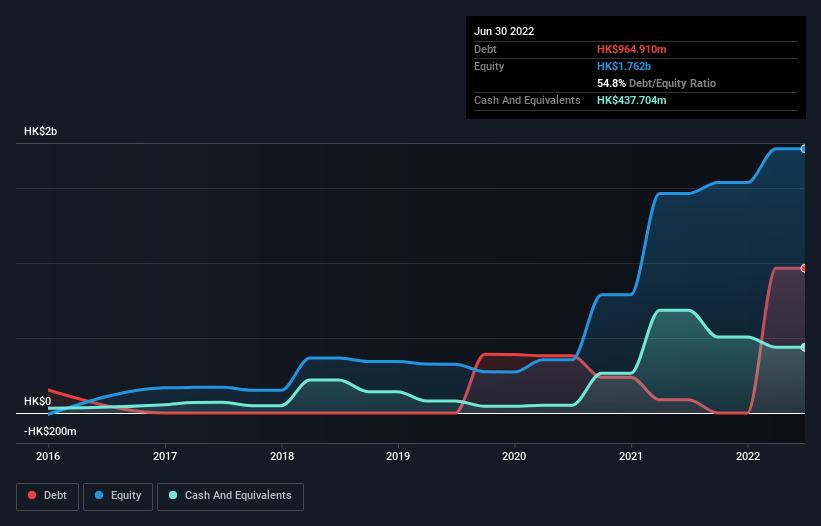821x526 pixels.
Task: Click the HK$0 y-axis label
Action: click(38, 401)
